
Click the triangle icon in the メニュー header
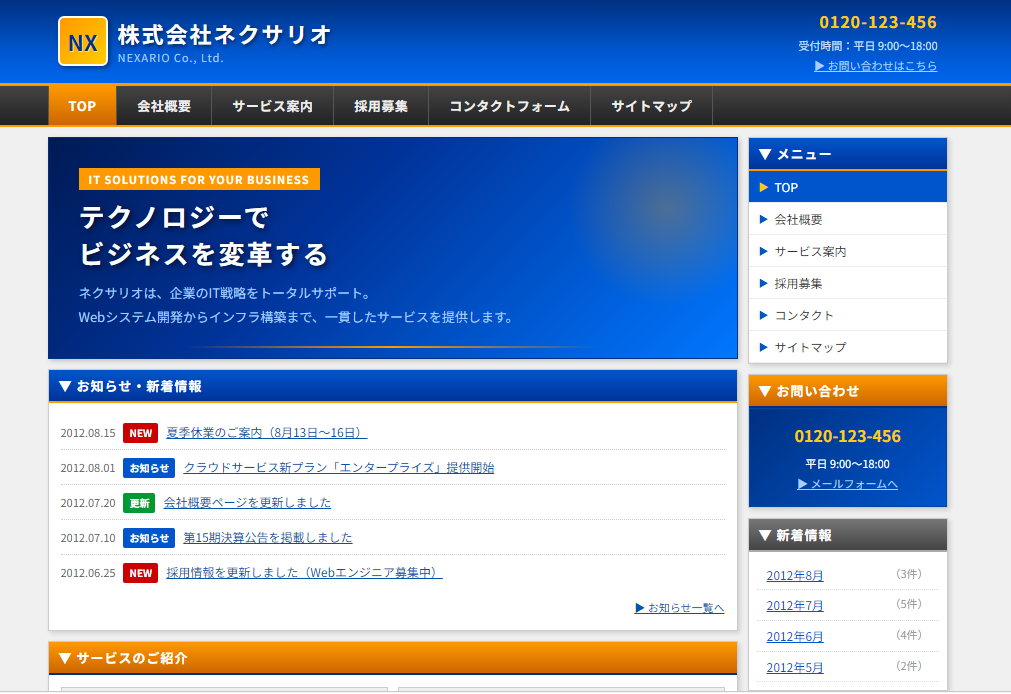(x=765, y=154)
